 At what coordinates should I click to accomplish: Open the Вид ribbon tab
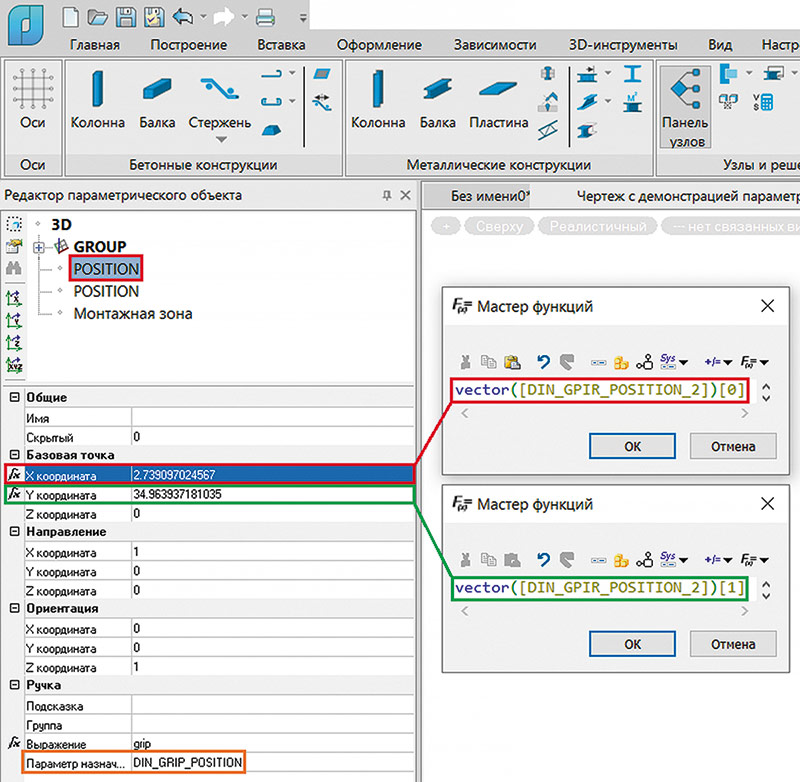(720, 45)
